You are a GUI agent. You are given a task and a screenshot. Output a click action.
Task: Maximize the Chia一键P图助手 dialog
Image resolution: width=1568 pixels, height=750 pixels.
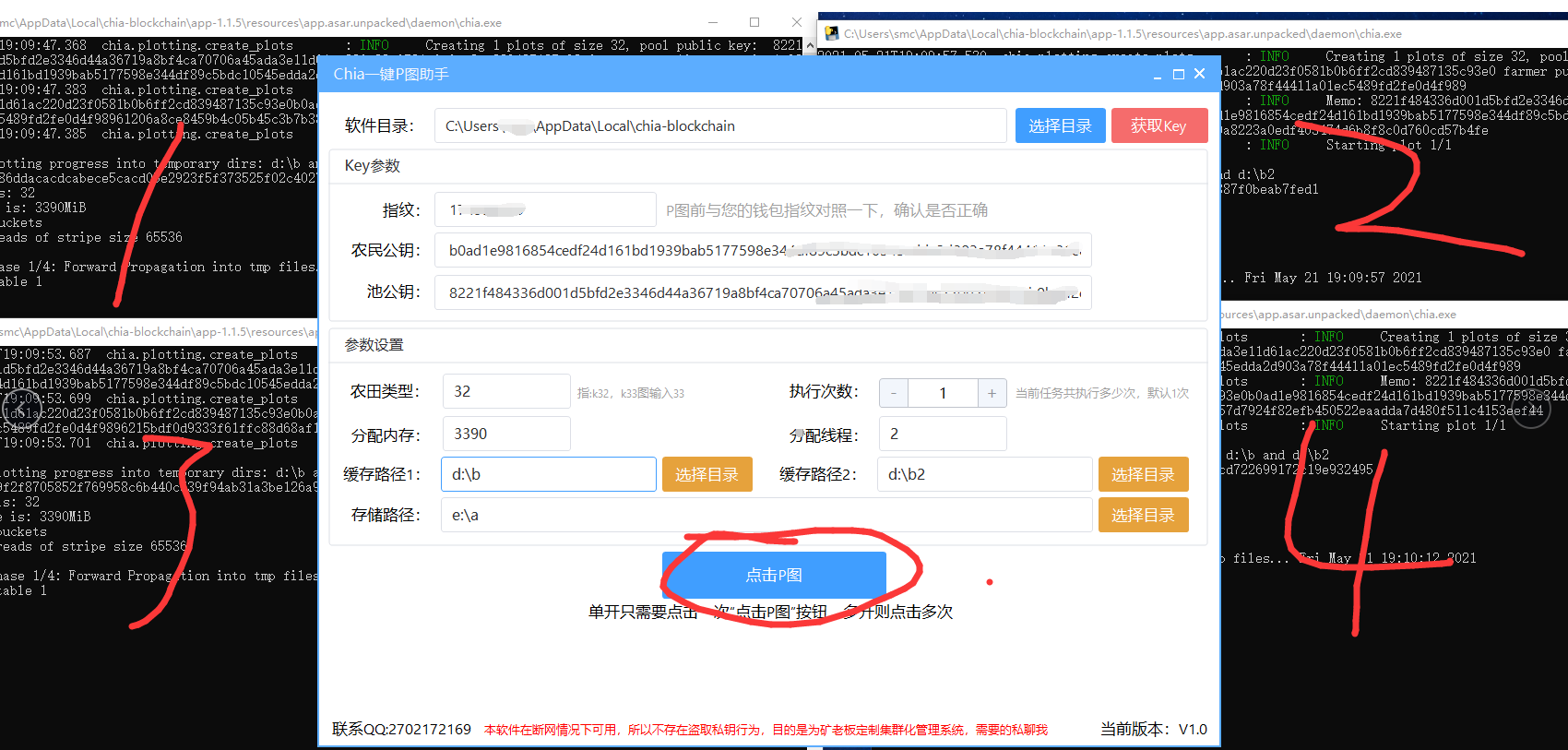[1178, 75]
